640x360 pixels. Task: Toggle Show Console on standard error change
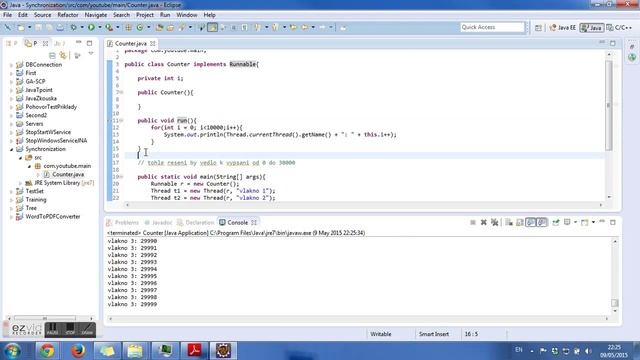(x=542, y=222)
